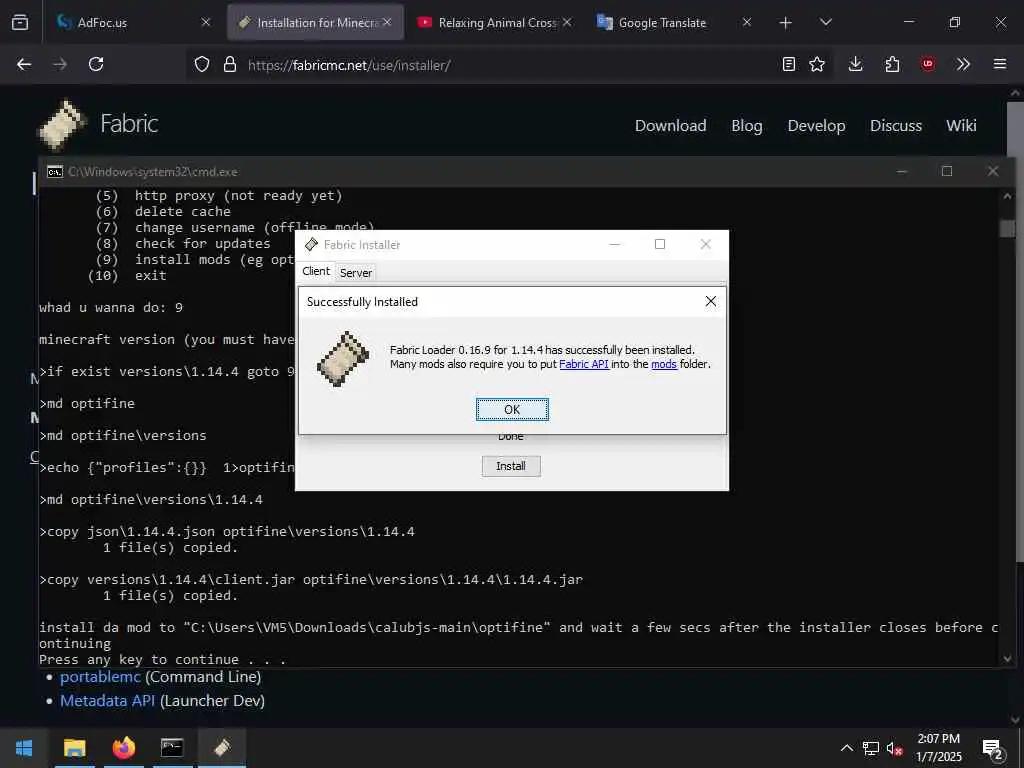
Task: Click the browser page vertical scrollbar
Action: (1015, 330)
